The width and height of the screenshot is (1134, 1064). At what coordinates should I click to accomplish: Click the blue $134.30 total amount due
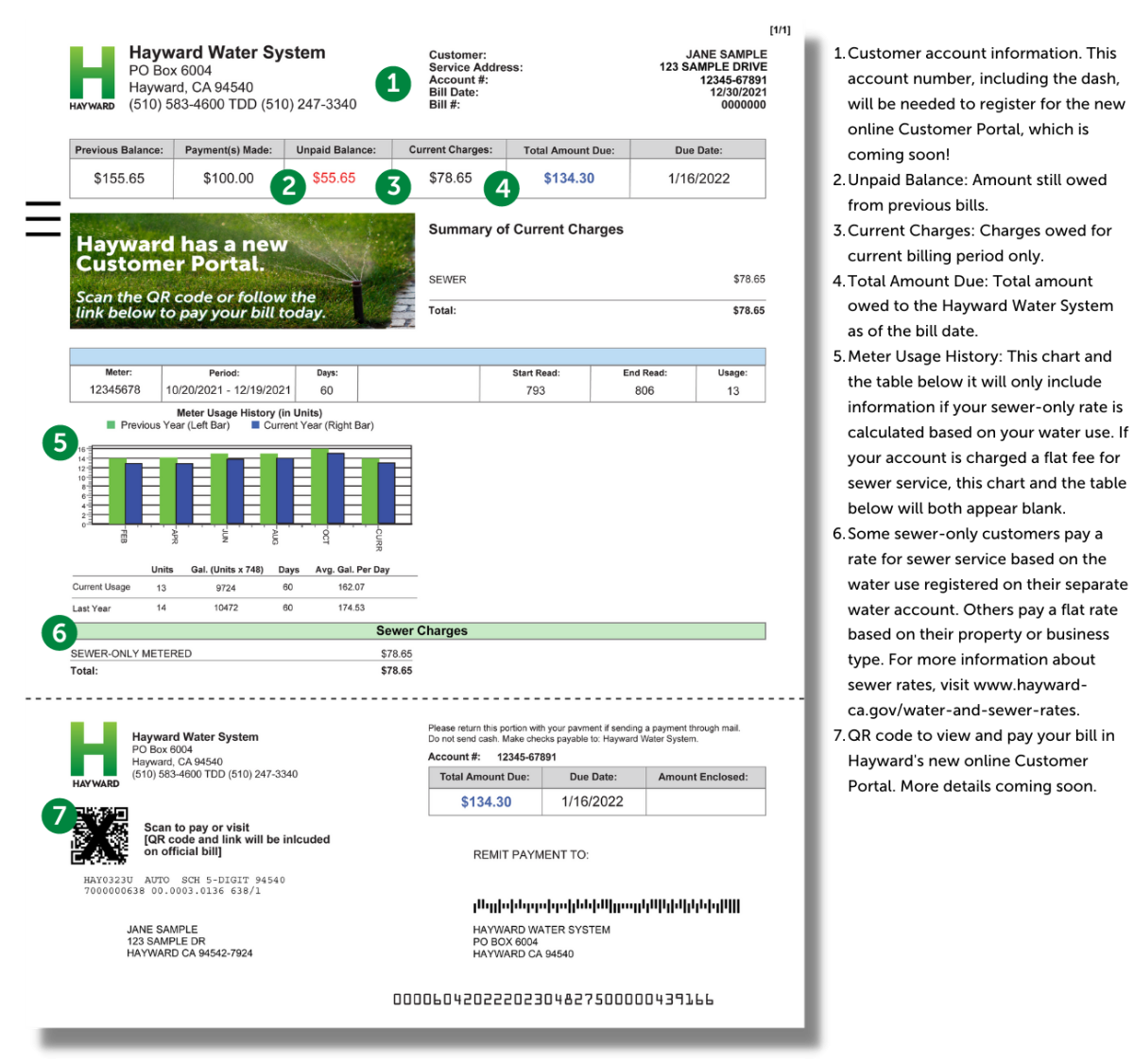coord(569,178)
